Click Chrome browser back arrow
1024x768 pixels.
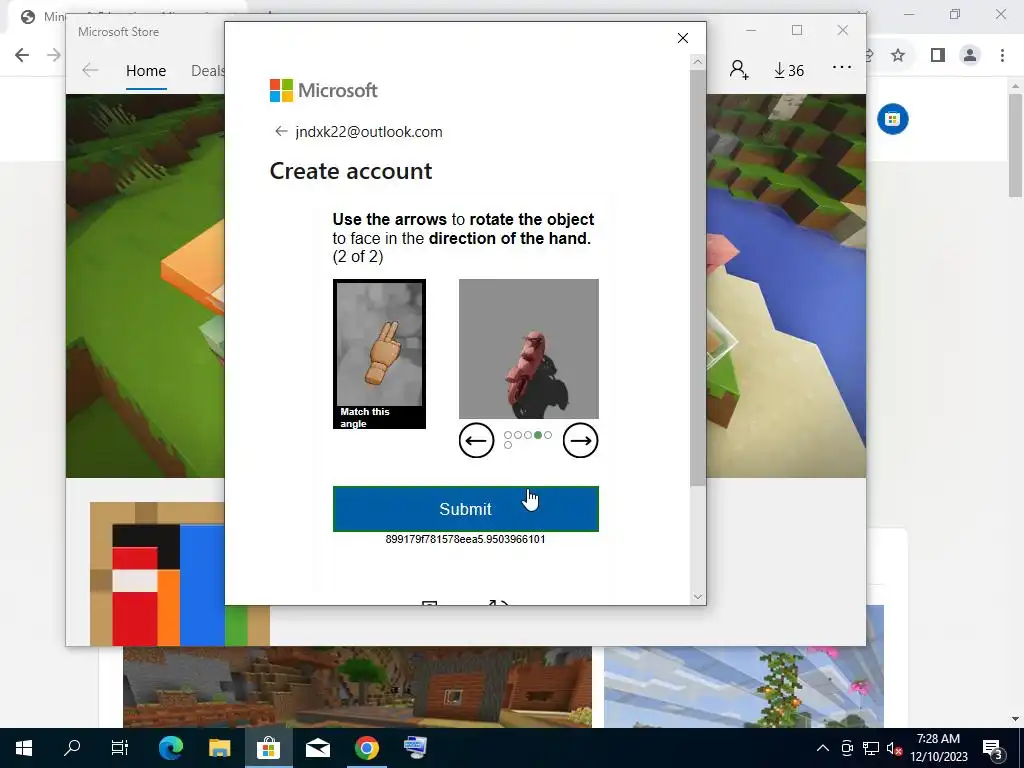coord(22,55)
